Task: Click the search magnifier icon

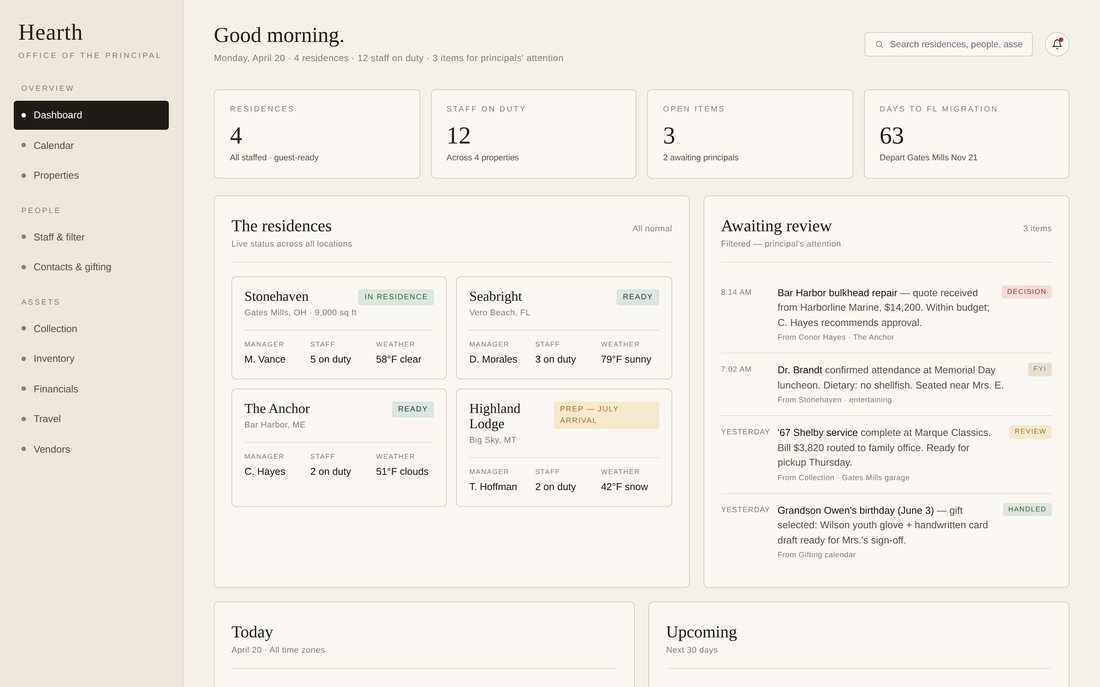Action: coord(879,44)
